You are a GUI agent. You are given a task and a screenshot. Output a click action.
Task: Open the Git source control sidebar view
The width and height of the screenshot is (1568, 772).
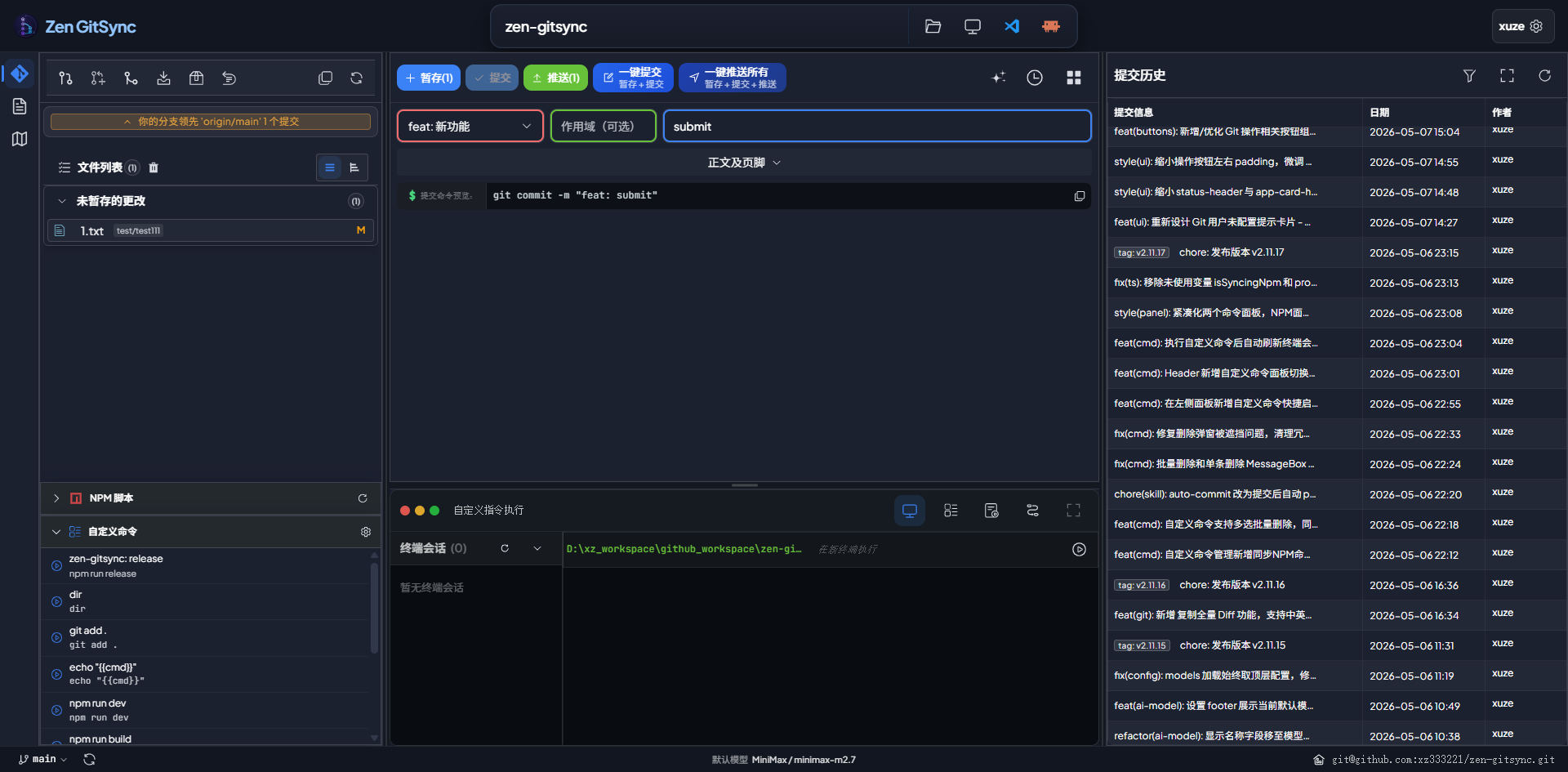[x=20, y=74]
